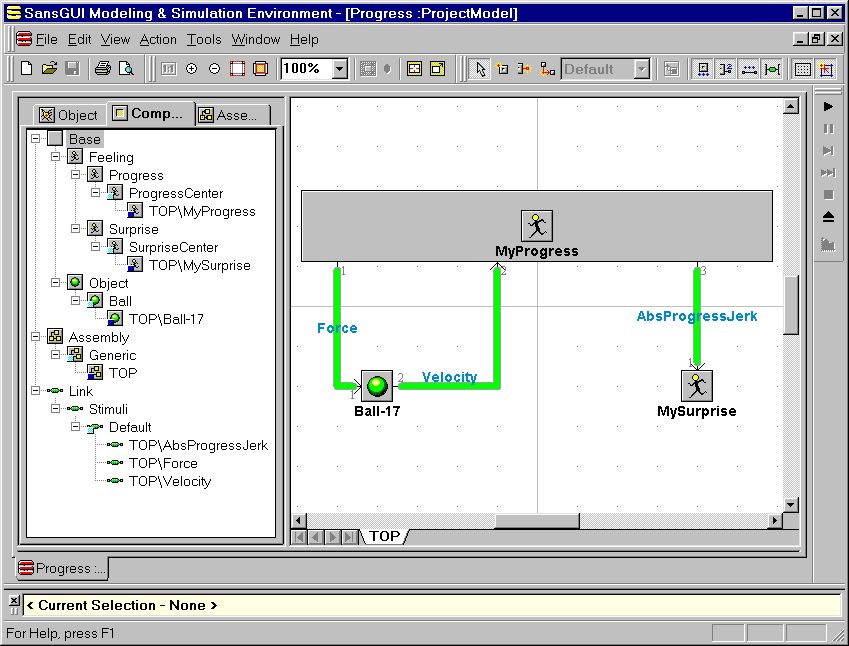Start the simulation with the play button
The width and height of the screenshot is (849, 646).
coord(828,106)
